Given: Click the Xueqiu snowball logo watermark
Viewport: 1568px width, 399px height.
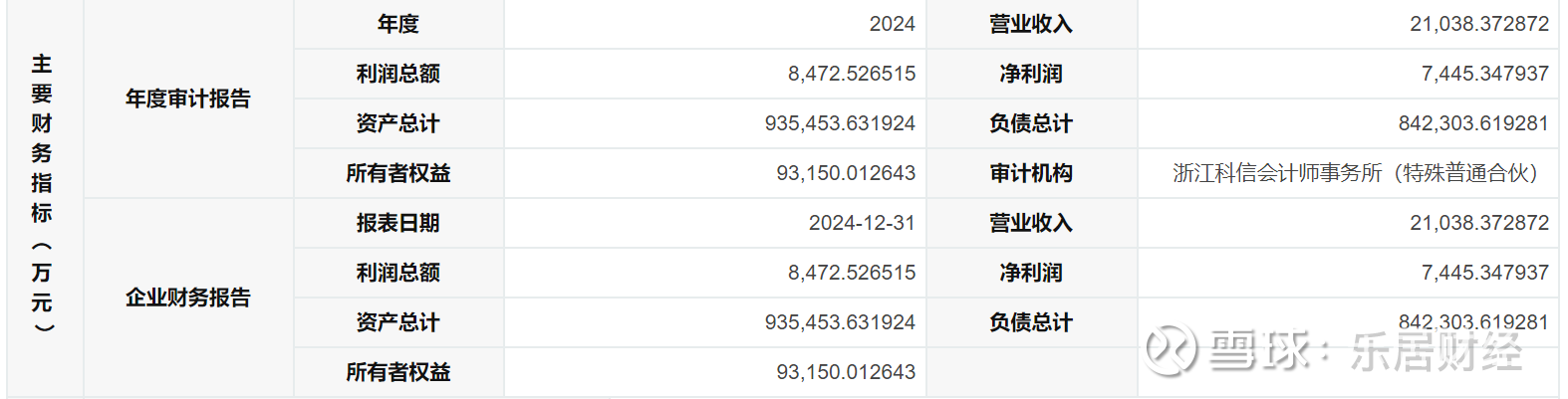Looking at the screenshot, I should [1171, 350].
